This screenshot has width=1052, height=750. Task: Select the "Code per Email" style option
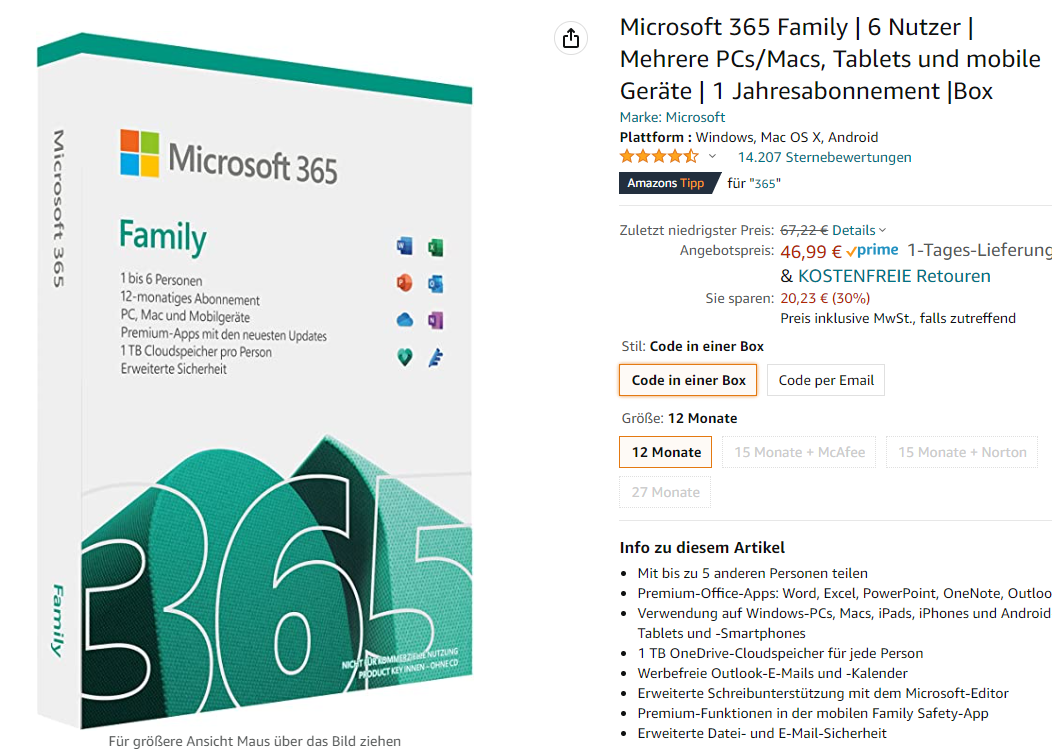click(x=826, y=380)
